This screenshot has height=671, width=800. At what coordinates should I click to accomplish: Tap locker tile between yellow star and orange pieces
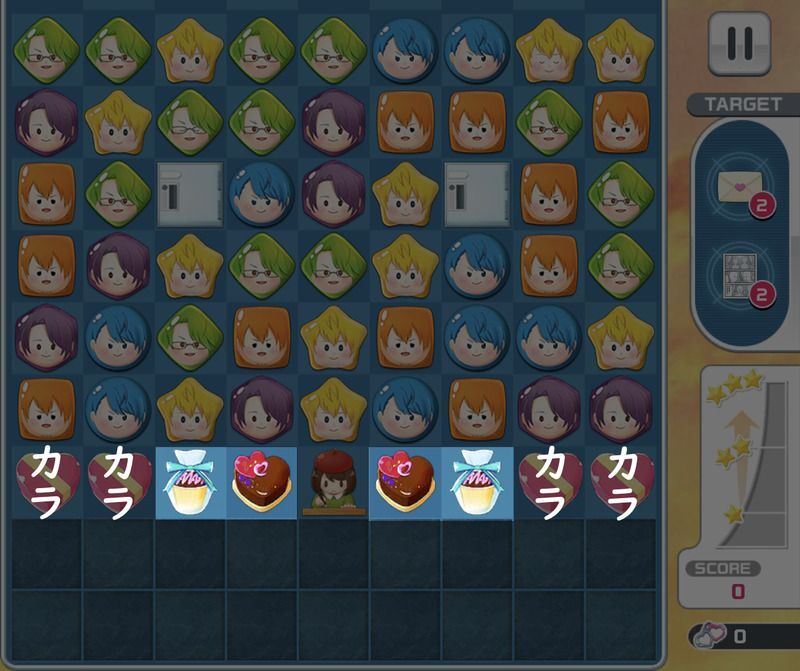pyautogui.click(x=477, y=194)
